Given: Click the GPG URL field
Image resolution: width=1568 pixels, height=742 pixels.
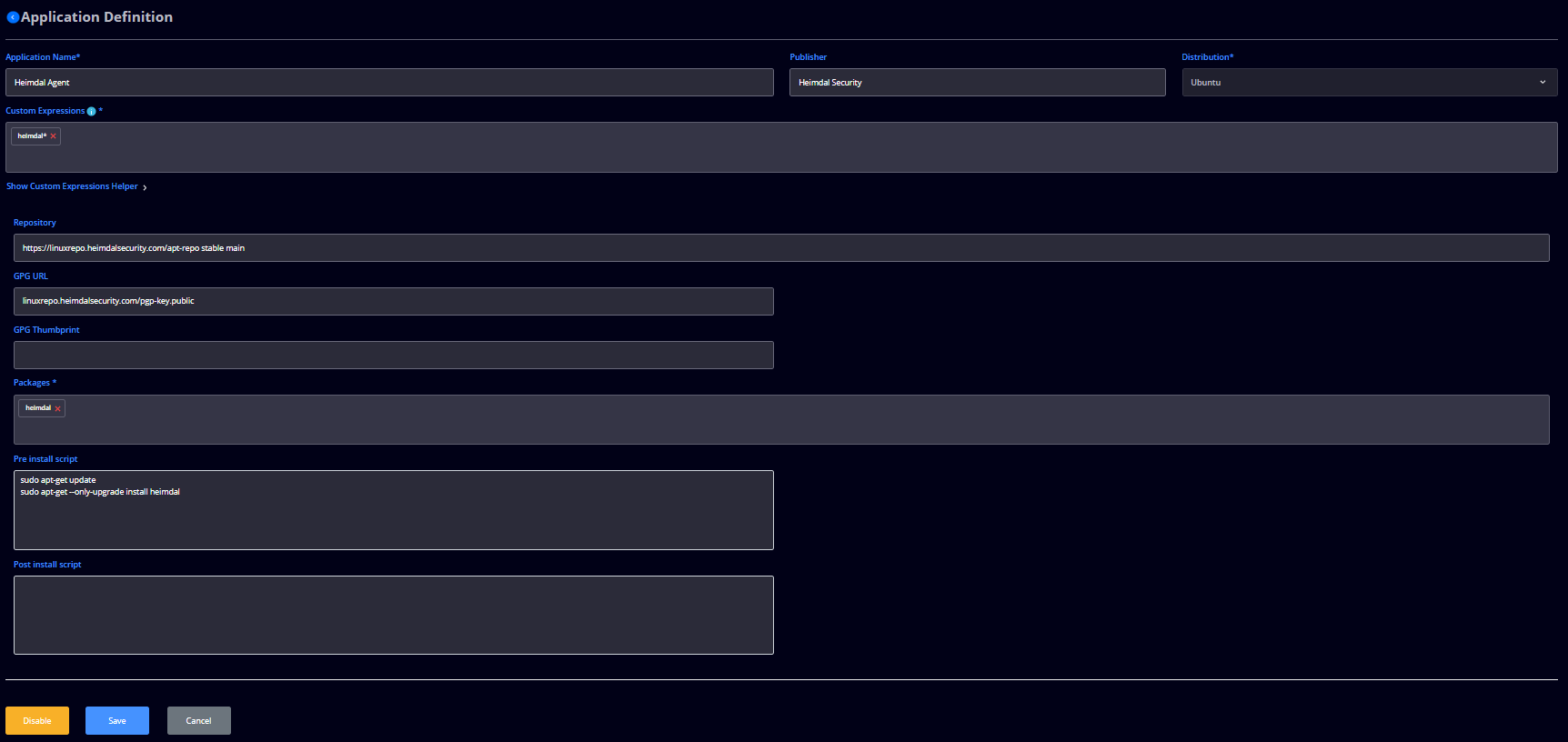Looking at the screenshot, I should click(x=393, y=301).
